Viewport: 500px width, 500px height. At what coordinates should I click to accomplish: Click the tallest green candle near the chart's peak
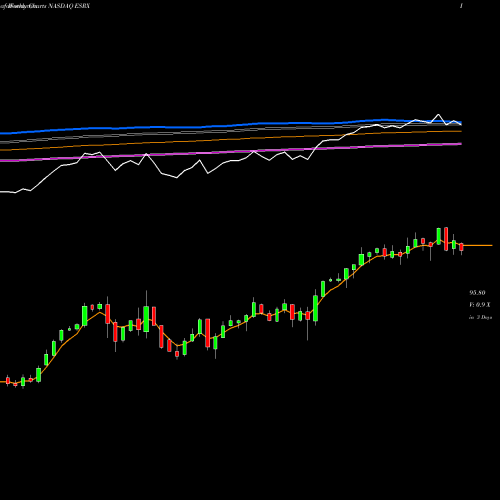(x=439, y=236)
